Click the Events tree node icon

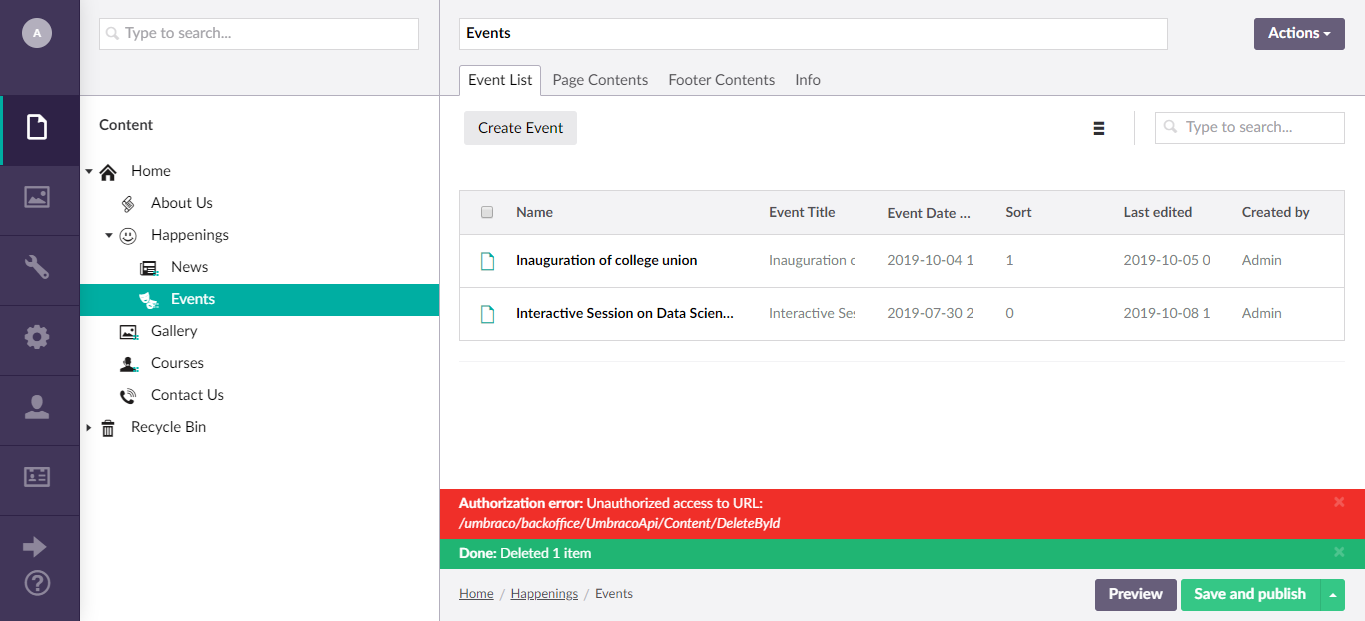(148, 299)
